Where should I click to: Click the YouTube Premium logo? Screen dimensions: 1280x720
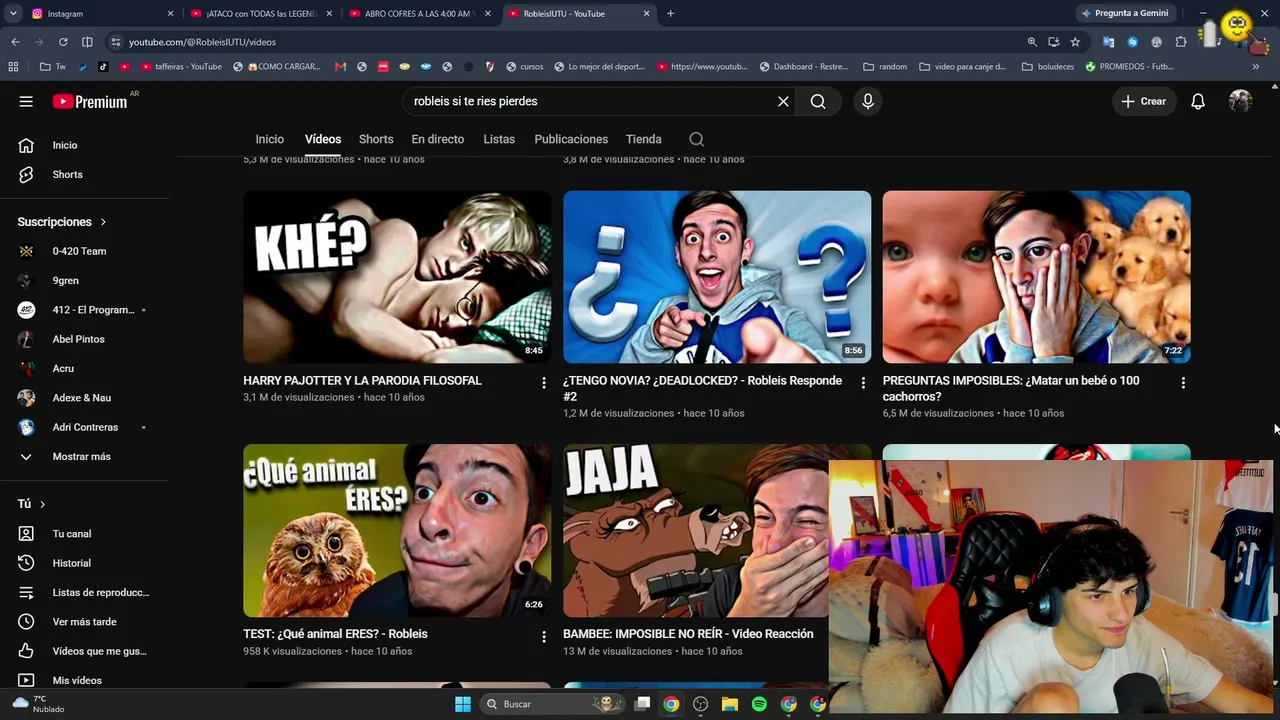click(x=90, y=101)
